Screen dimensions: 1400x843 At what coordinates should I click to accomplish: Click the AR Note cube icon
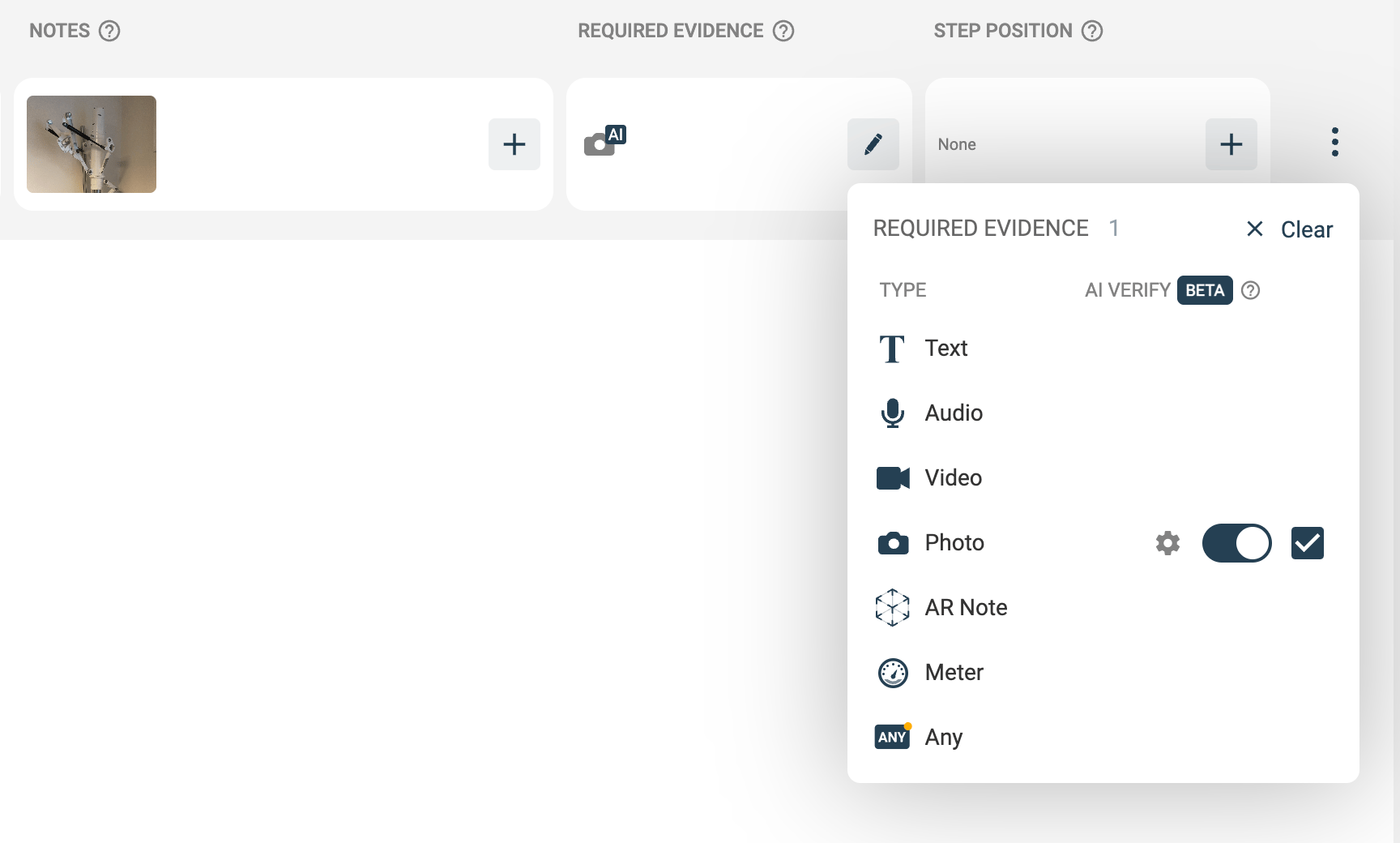pos(893,607)
